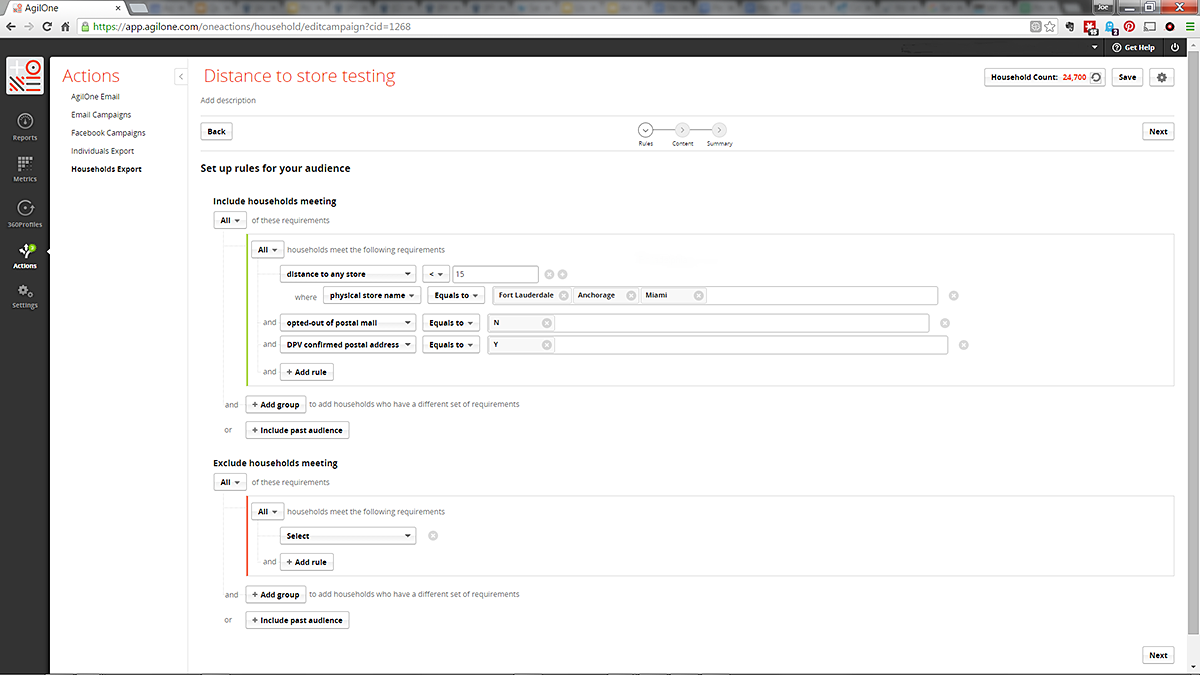Remove the Miami store tag

click(698, 295)
